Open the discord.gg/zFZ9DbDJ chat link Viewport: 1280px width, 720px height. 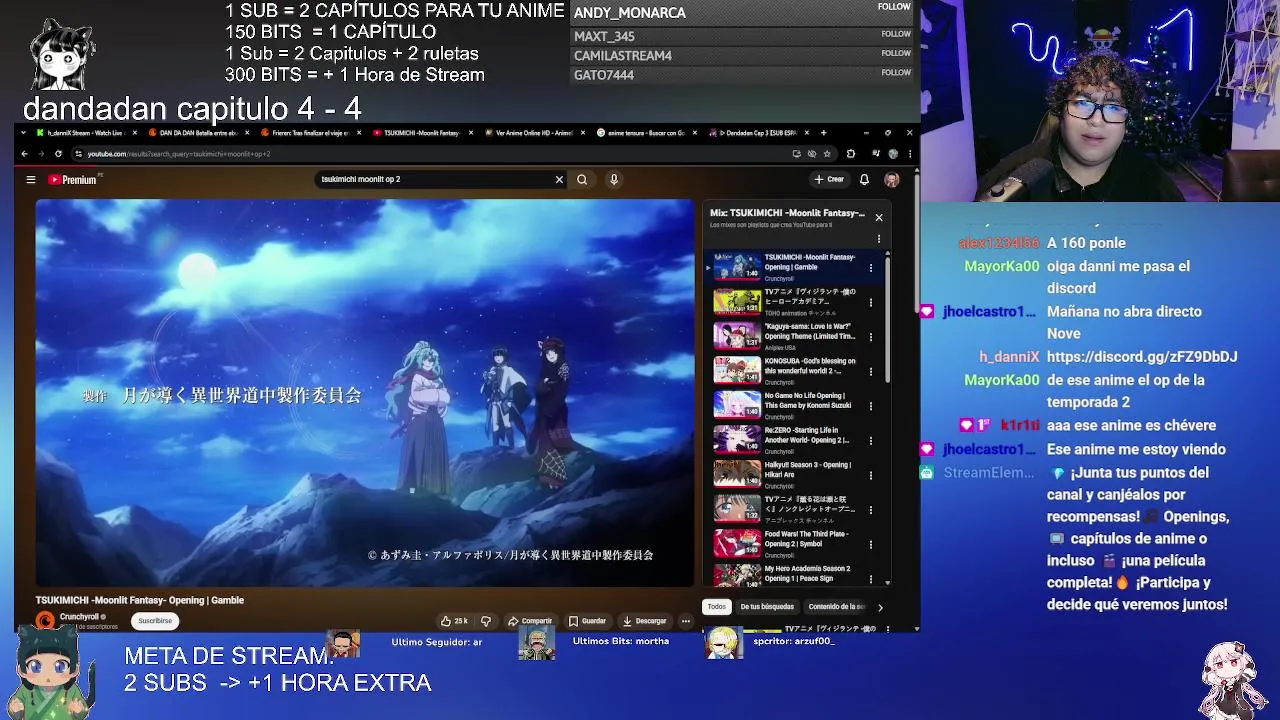coord(1142,357)
